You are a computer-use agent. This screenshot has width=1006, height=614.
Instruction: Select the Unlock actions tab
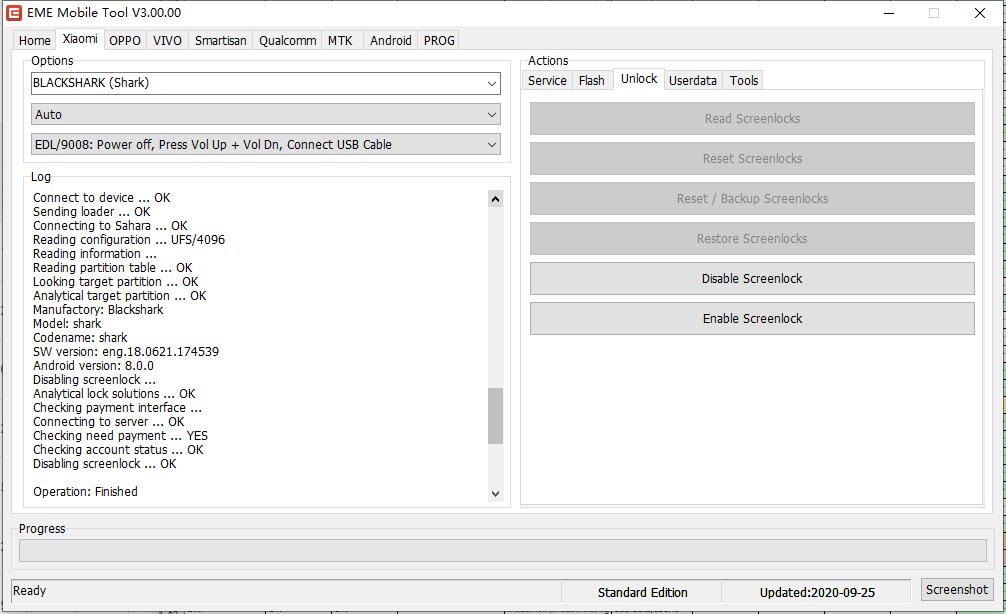tap(639, 79)
